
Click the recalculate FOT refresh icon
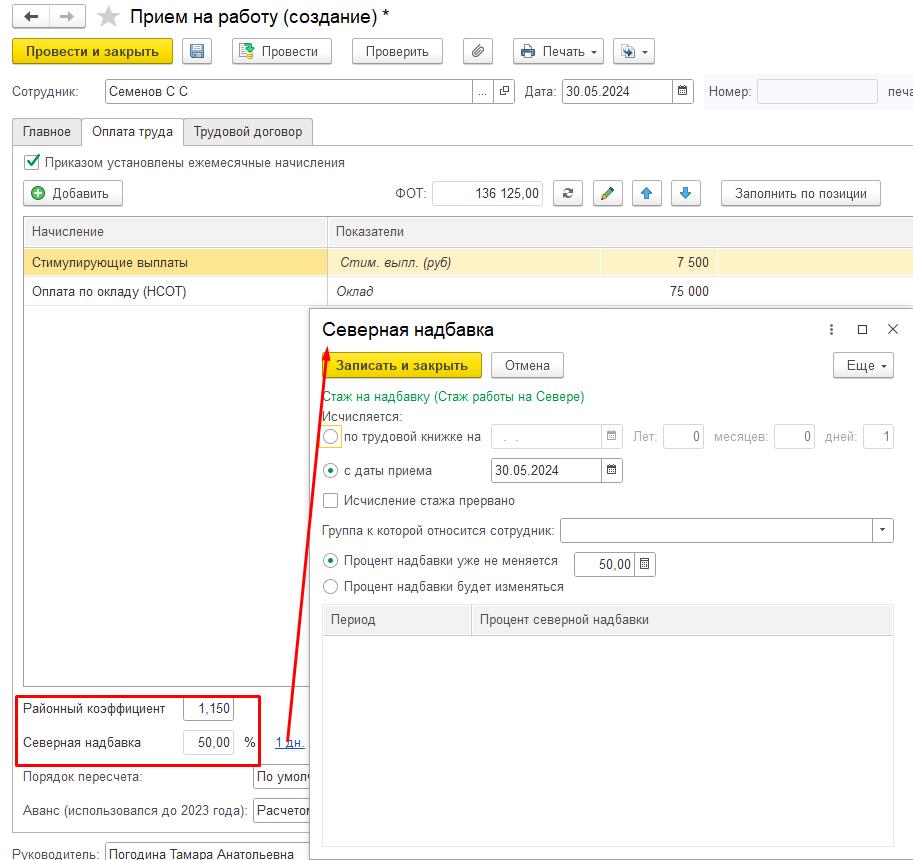567,194
